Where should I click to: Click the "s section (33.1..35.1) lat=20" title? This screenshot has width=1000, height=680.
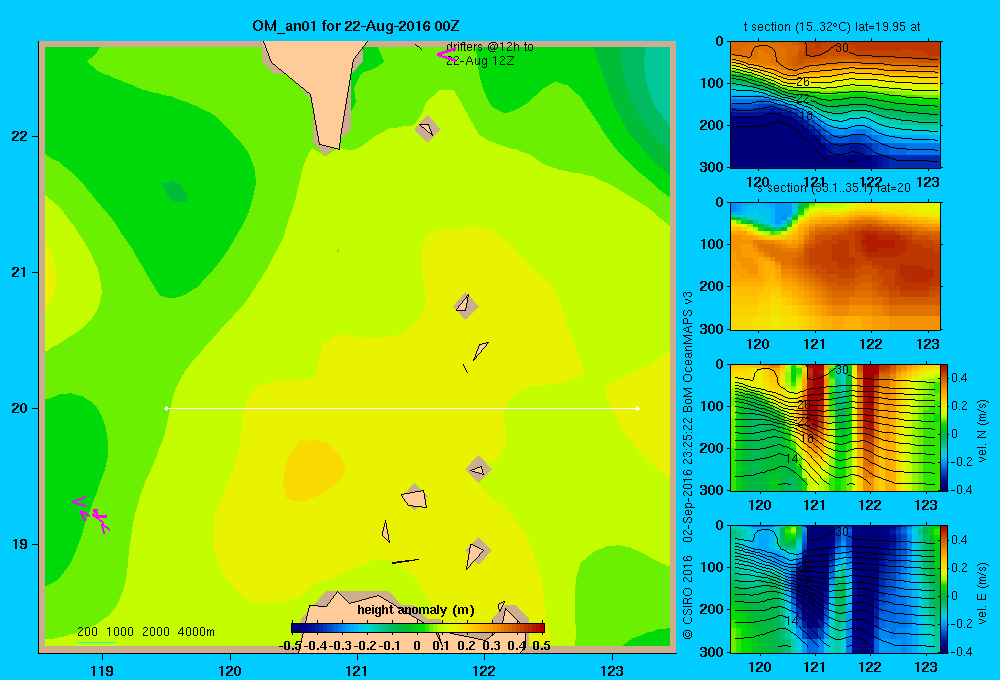coord(834,188)
